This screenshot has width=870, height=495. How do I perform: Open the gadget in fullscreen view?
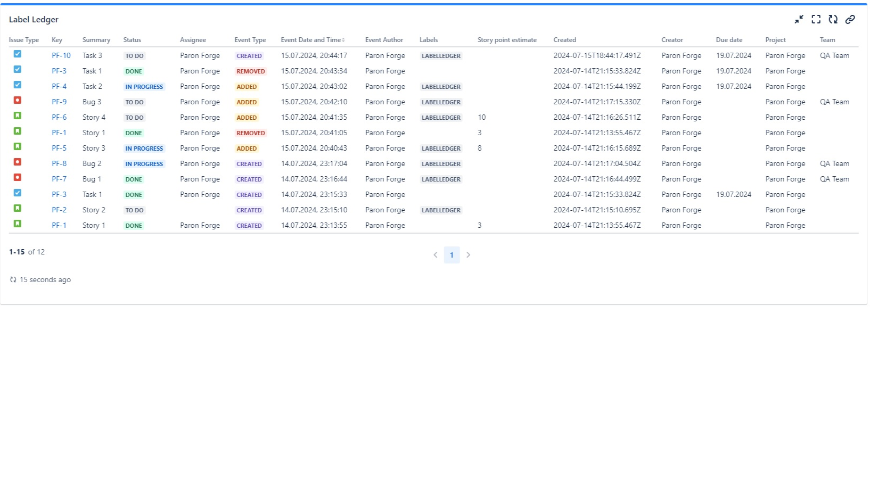click(x=816, y=19)
